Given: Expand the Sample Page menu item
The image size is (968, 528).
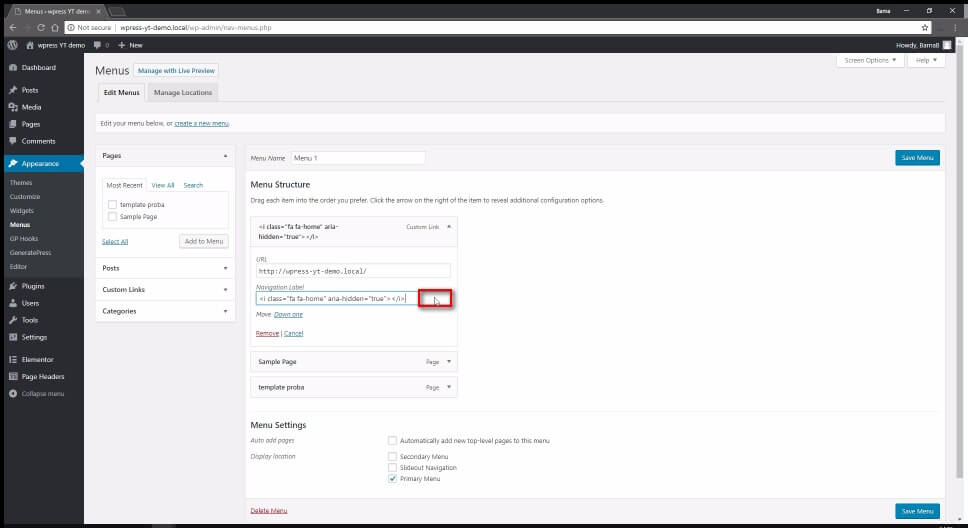Looking at the screenshot, I should pyautogui.click(x=449, y=362).
